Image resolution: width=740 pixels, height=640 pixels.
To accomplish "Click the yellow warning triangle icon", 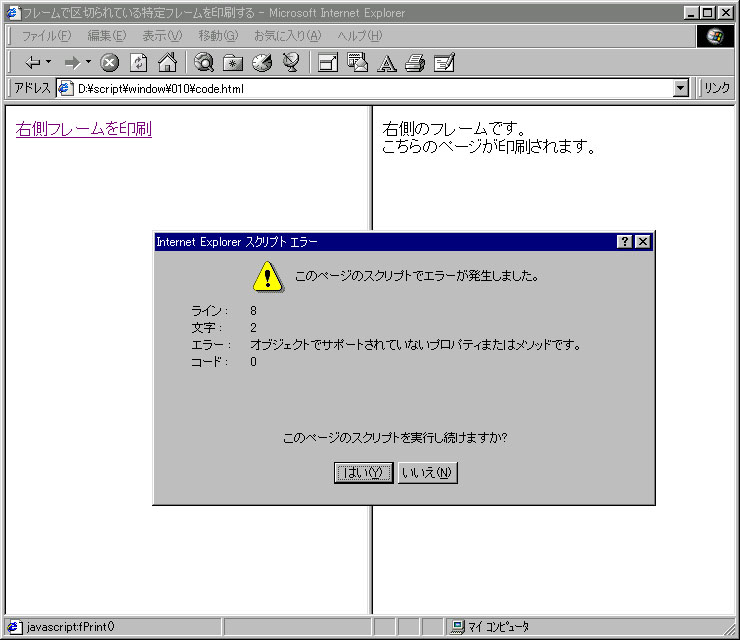I will (268, 277).
